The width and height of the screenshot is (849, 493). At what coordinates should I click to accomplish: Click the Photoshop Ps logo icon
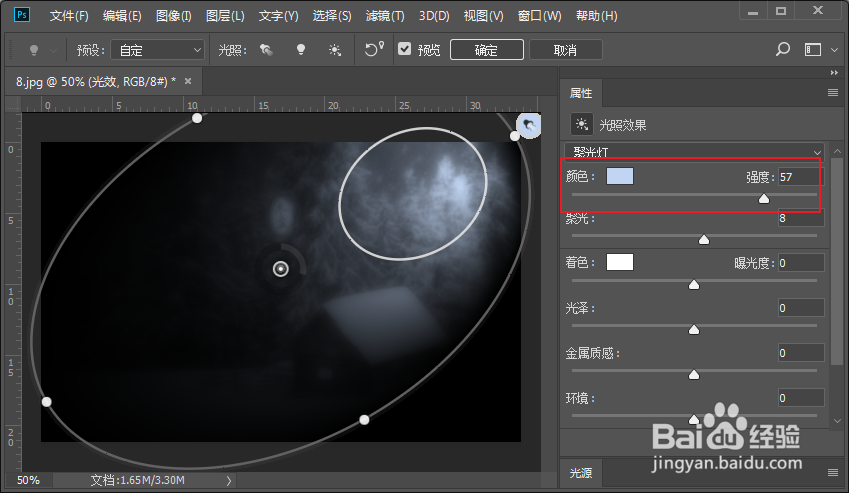22,15
